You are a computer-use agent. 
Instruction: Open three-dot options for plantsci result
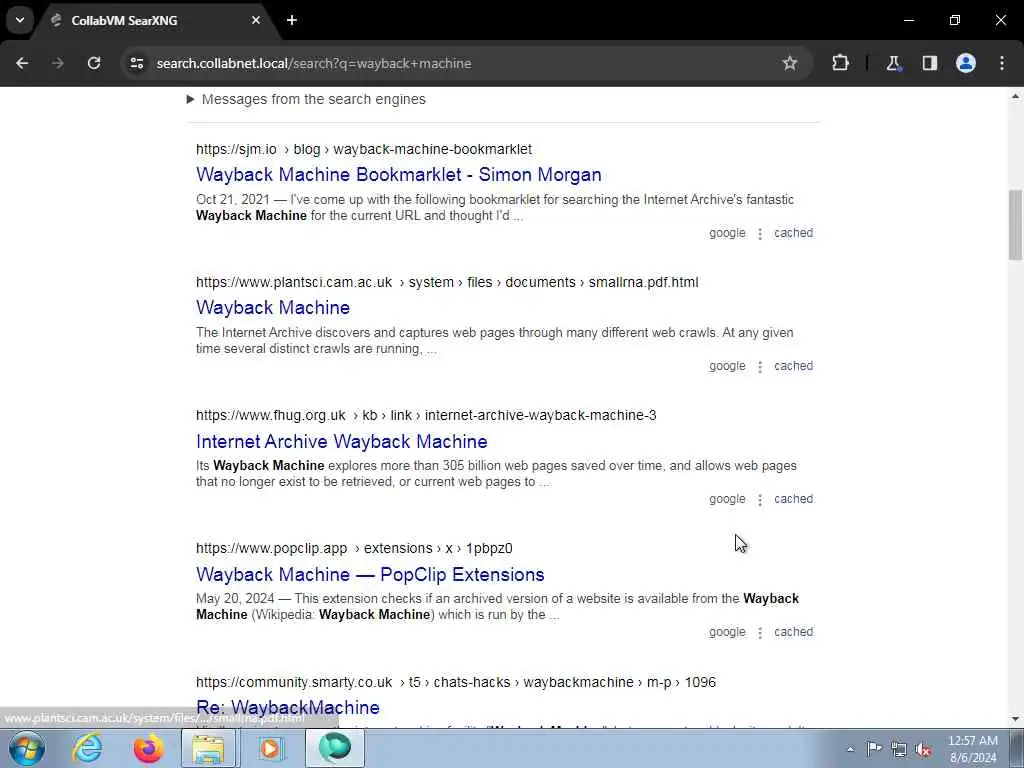point(760,367)
